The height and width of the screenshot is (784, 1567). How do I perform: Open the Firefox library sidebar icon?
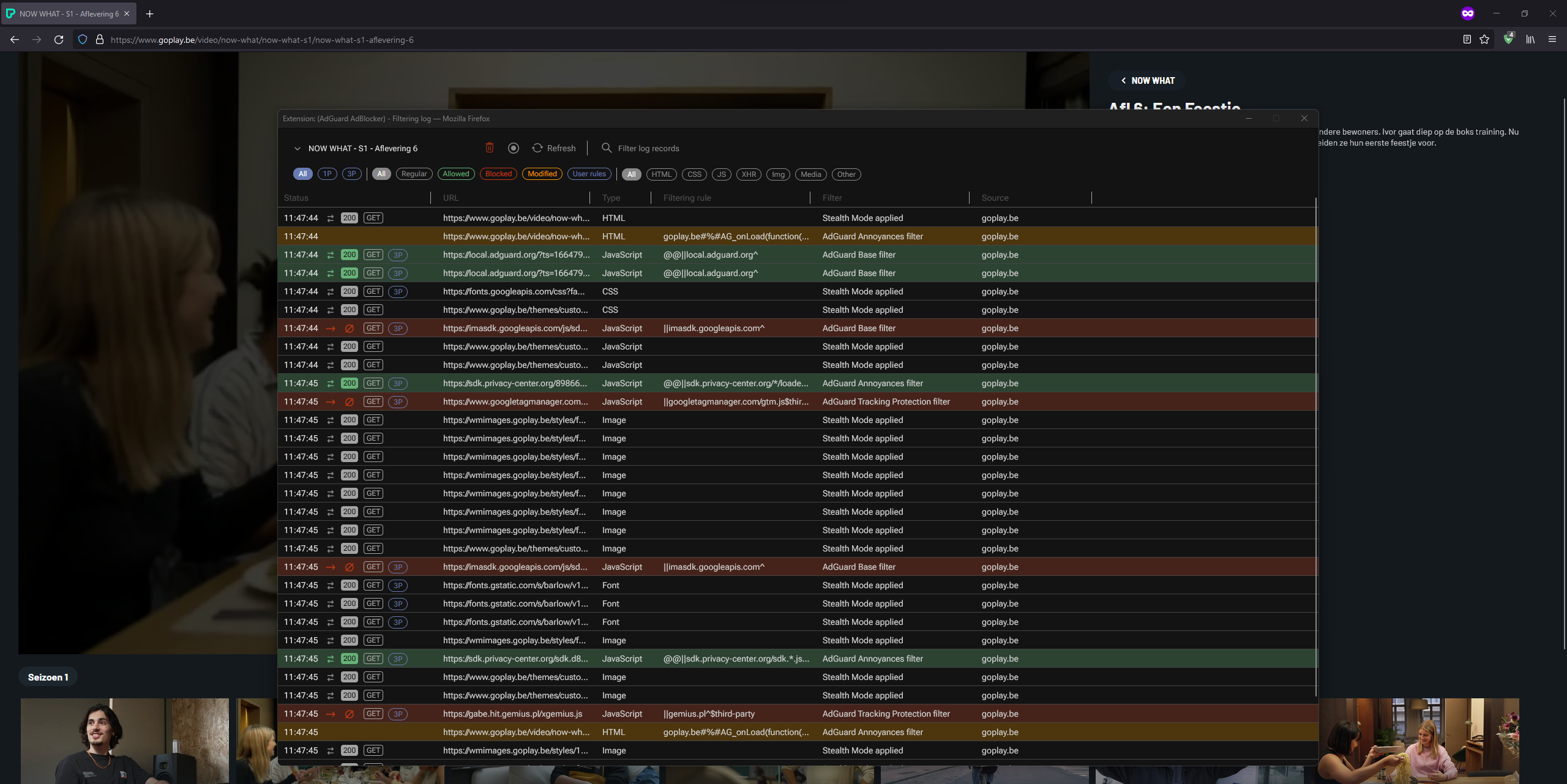coord(1530,39)
